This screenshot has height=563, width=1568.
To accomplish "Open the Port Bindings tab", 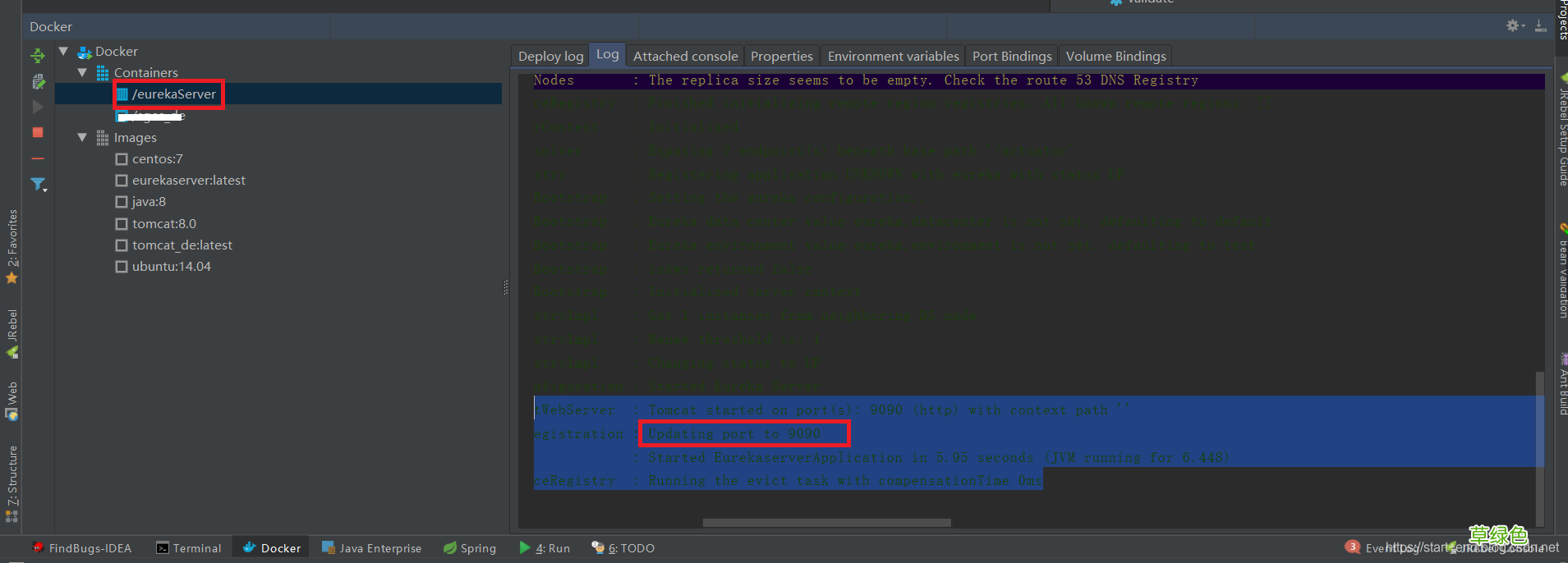I will (x=1012, y=56).
